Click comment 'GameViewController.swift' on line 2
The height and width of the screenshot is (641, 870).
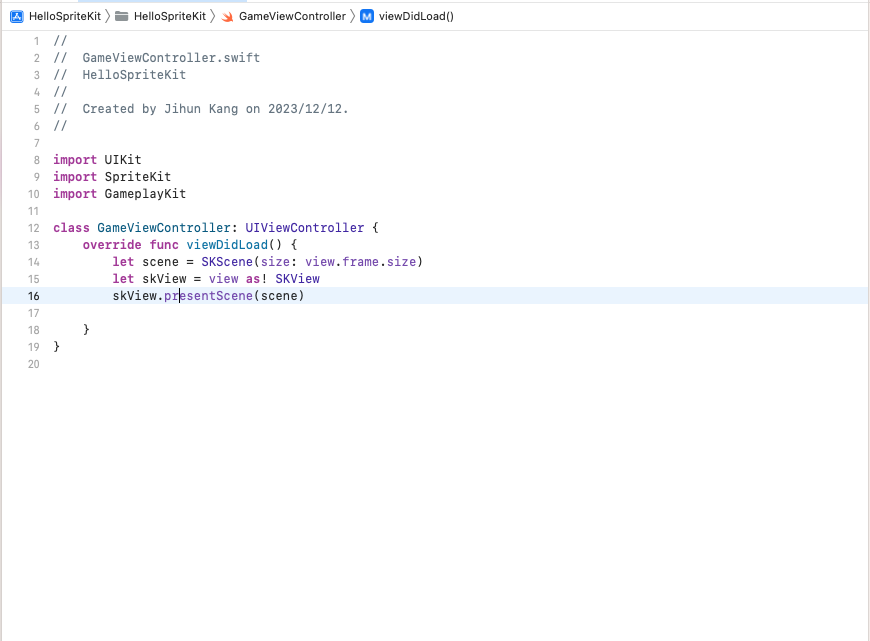[x=171, y=58]
